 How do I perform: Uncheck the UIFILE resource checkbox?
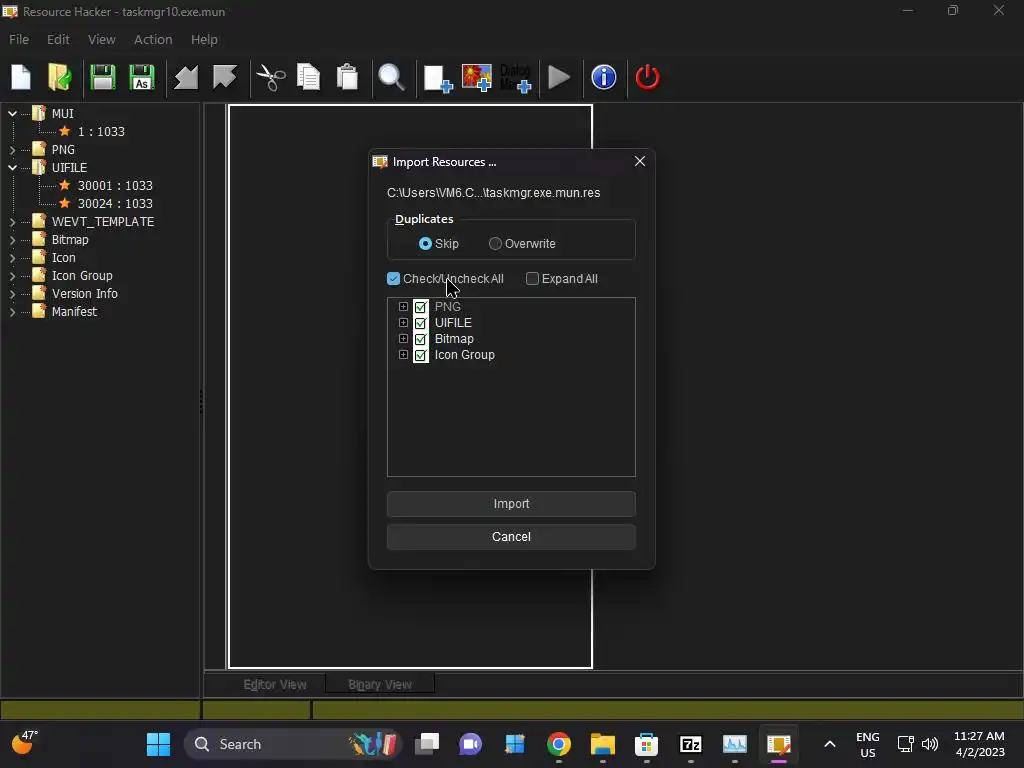point(421,323)
